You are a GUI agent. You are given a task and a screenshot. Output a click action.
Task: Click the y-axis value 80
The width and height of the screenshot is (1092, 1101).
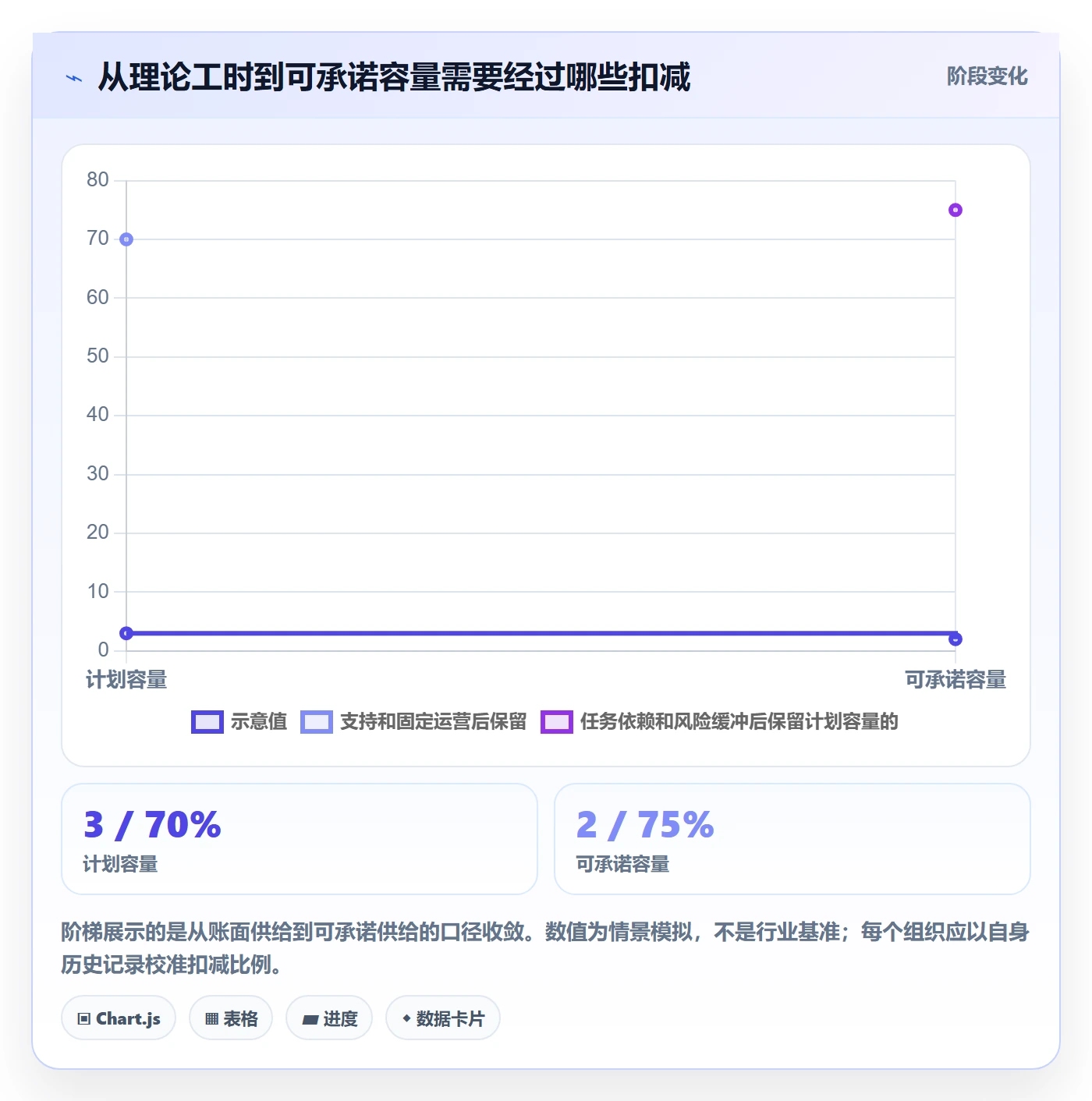pyautogui.click(x=97, y=180)
